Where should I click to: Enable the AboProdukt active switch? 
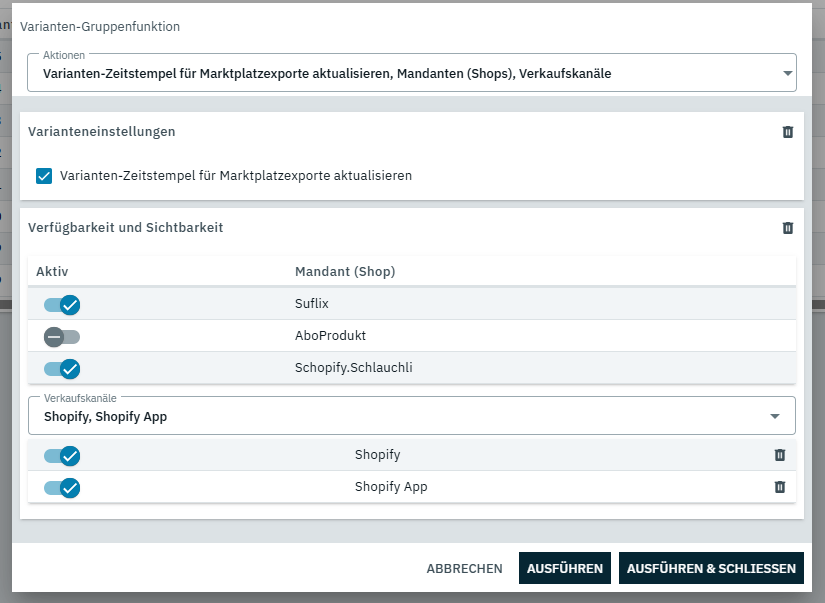tap(62, 336)
